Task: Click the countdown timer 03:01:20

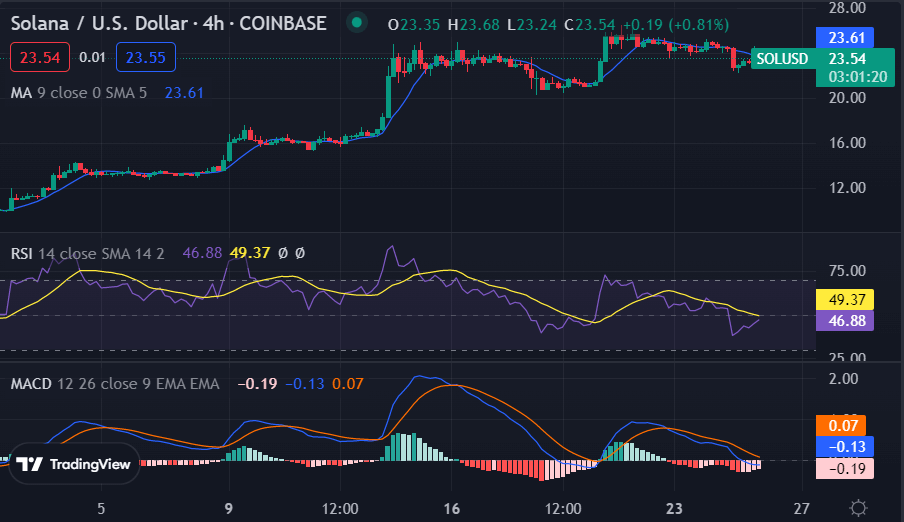Action: point(857,77)
